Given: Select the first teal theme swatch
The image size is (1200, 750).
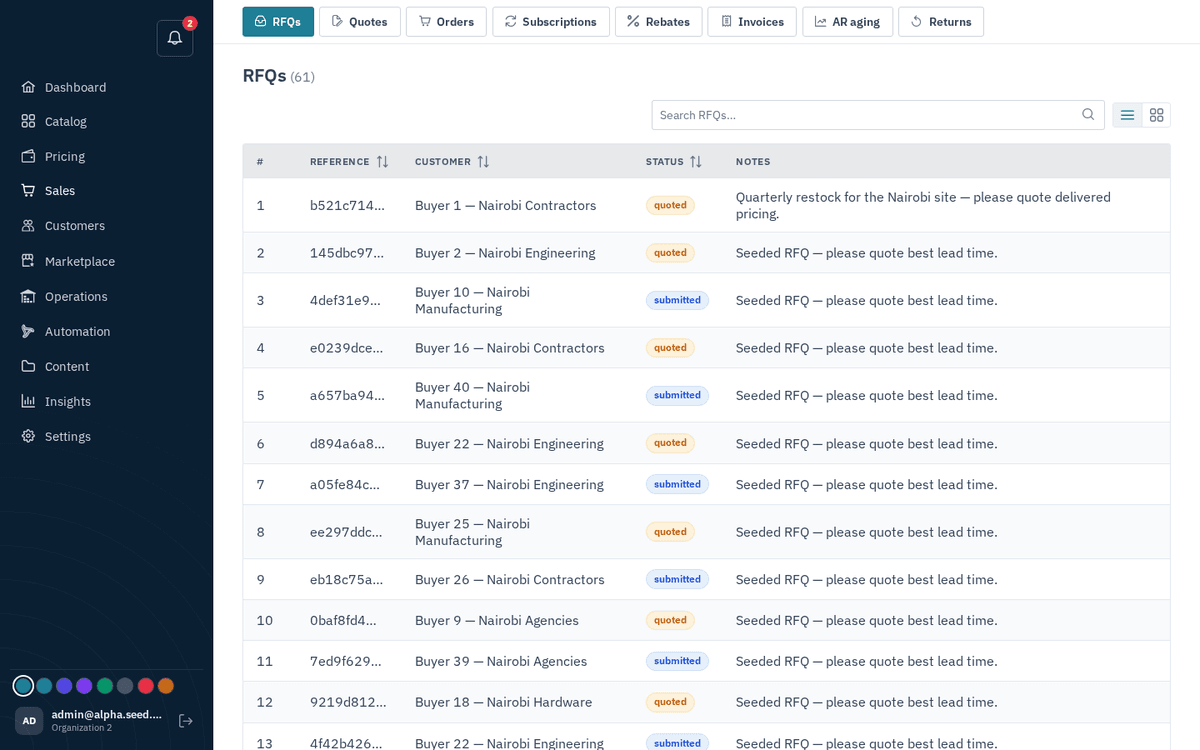Looking at the screenshot, I should coord(23,686).
